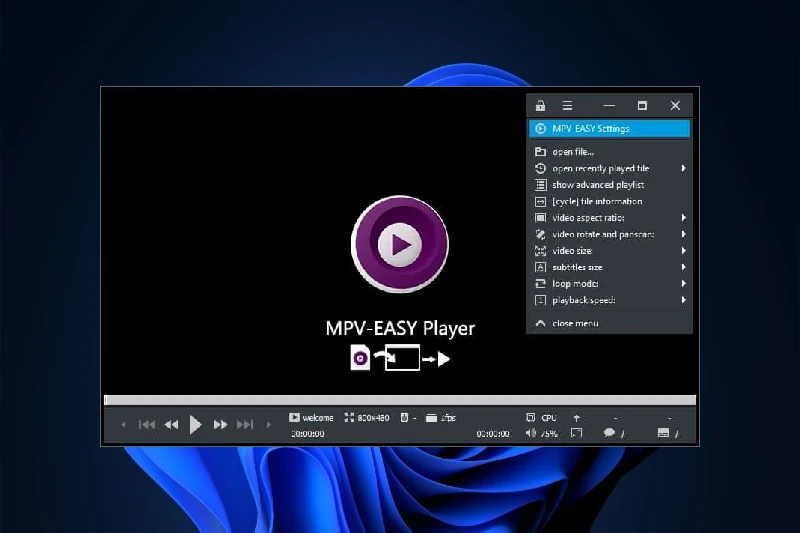Image resolution: width=800 pixels, height=533 pixels.
Task: Click the history clock icon for recent files
Action: point(540,168)
